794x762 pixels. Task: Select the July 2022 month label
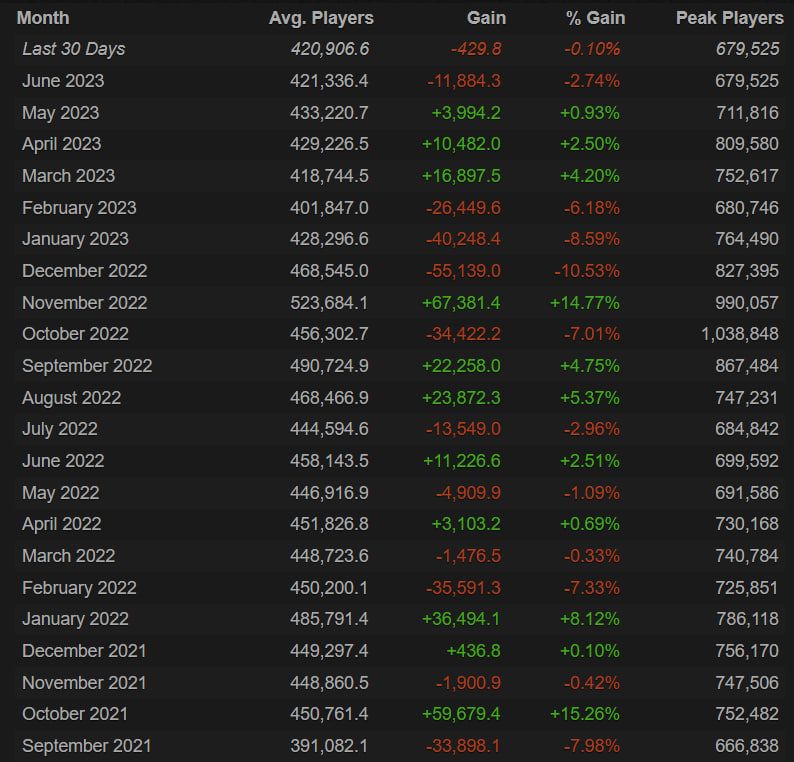click(60, 429)
